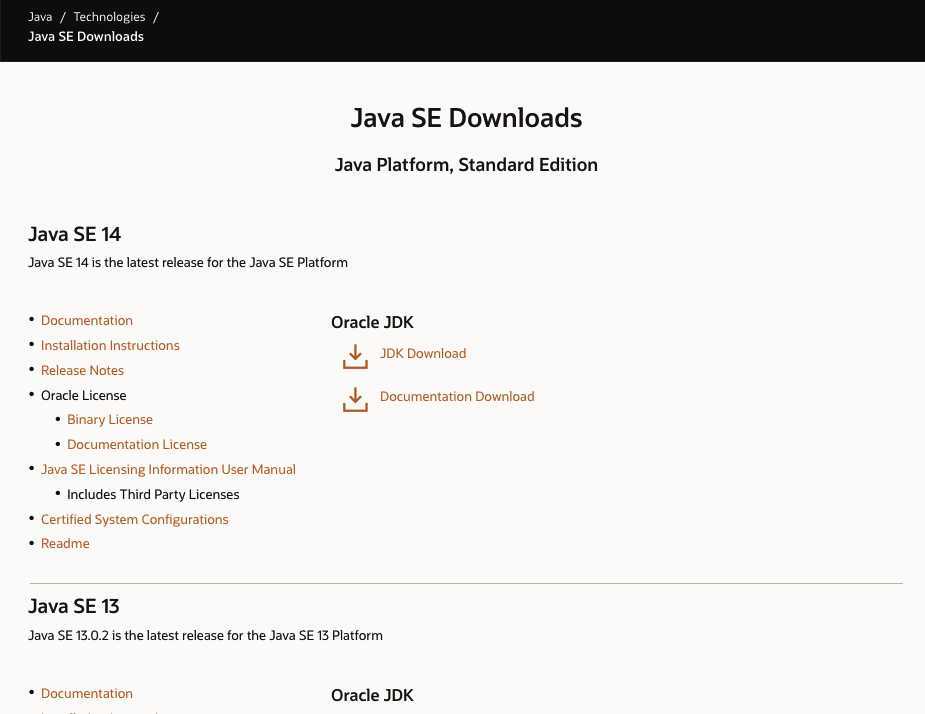Image resolution: width=925 pixels, height=714 pixels.
Task: Click the Java SE 13 section heading
Action: (74, 606)
